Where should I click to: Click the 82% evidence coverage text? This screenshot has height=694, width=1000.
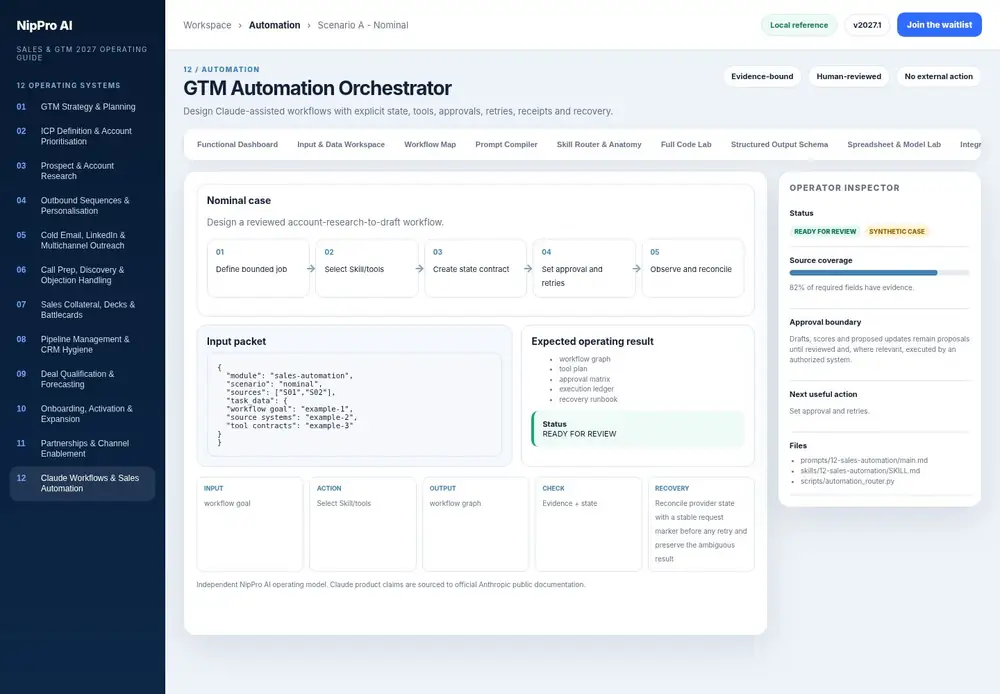coord(851,288)
